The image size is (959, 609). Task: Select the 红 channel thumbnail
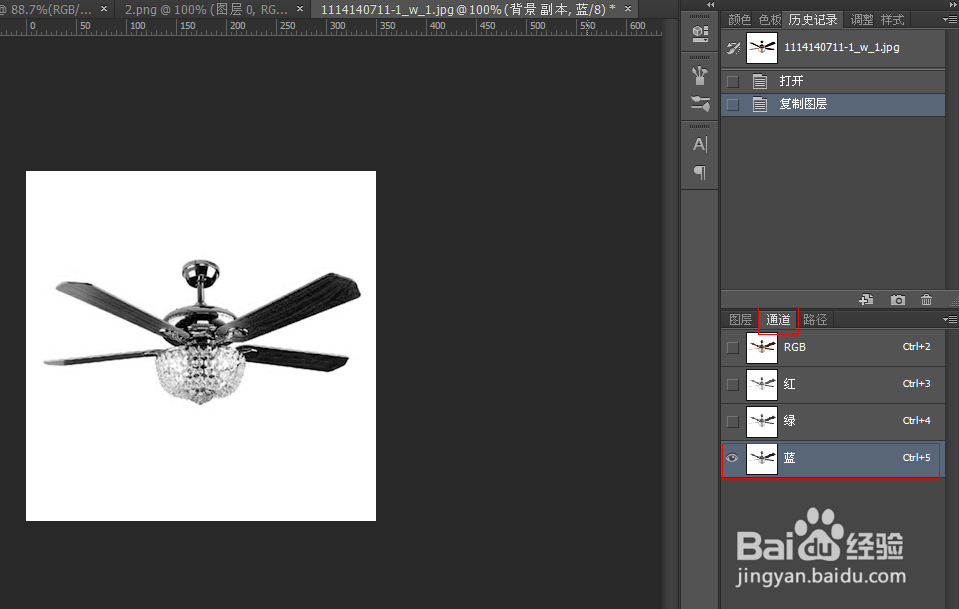click(762, 385)
